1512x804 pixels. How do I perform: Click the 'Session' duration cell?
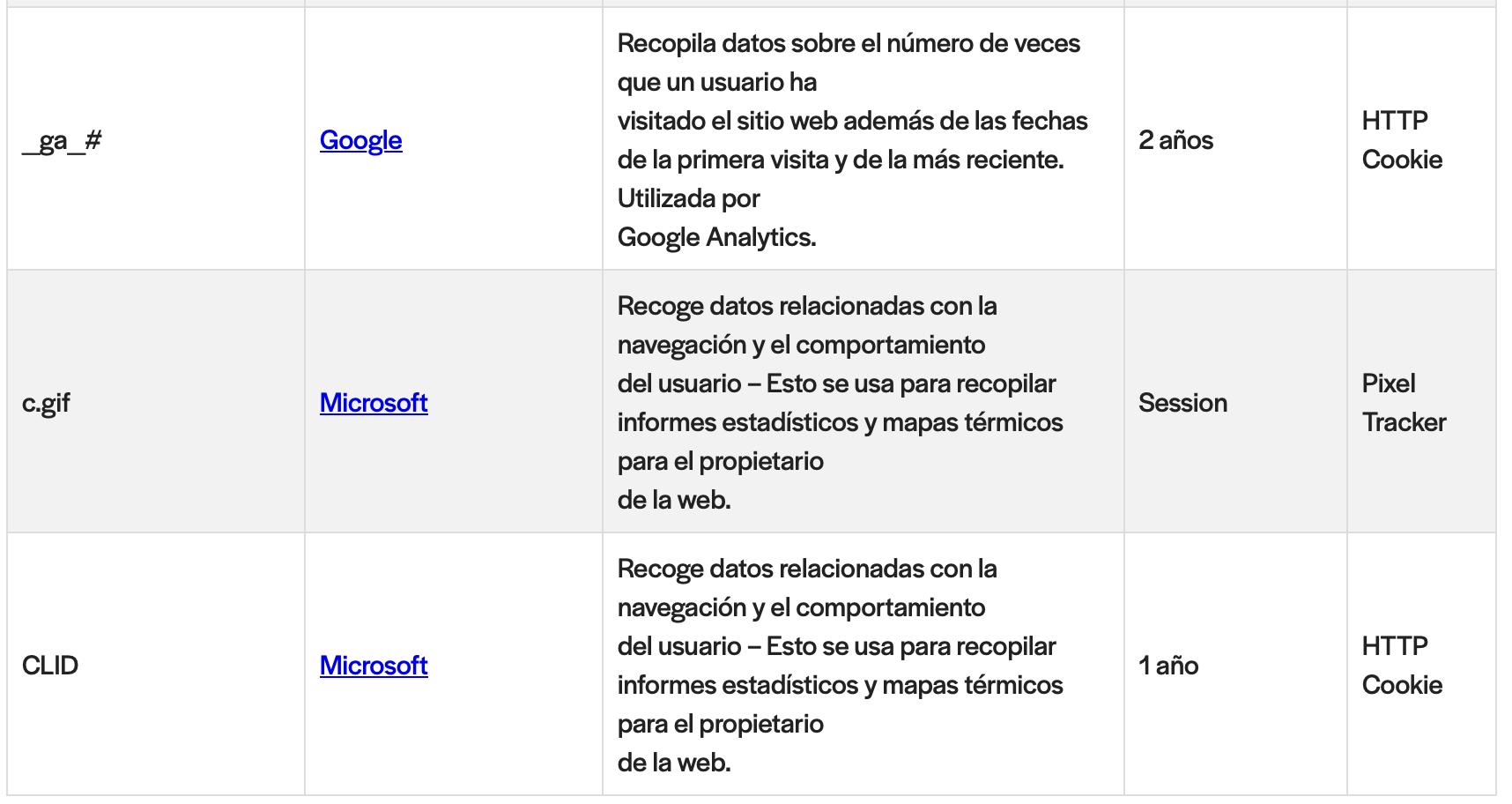click(x=1182, y=403)
